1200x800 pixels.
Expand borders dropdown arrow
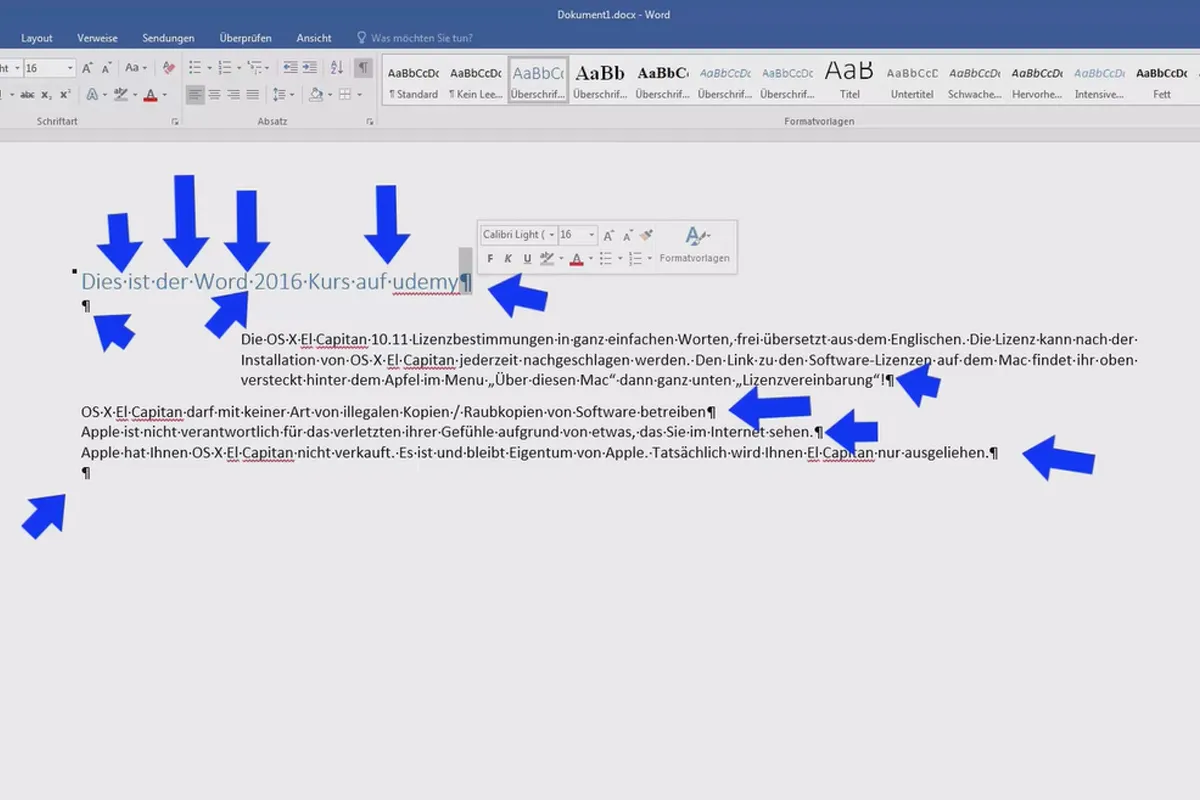point(359,94)
